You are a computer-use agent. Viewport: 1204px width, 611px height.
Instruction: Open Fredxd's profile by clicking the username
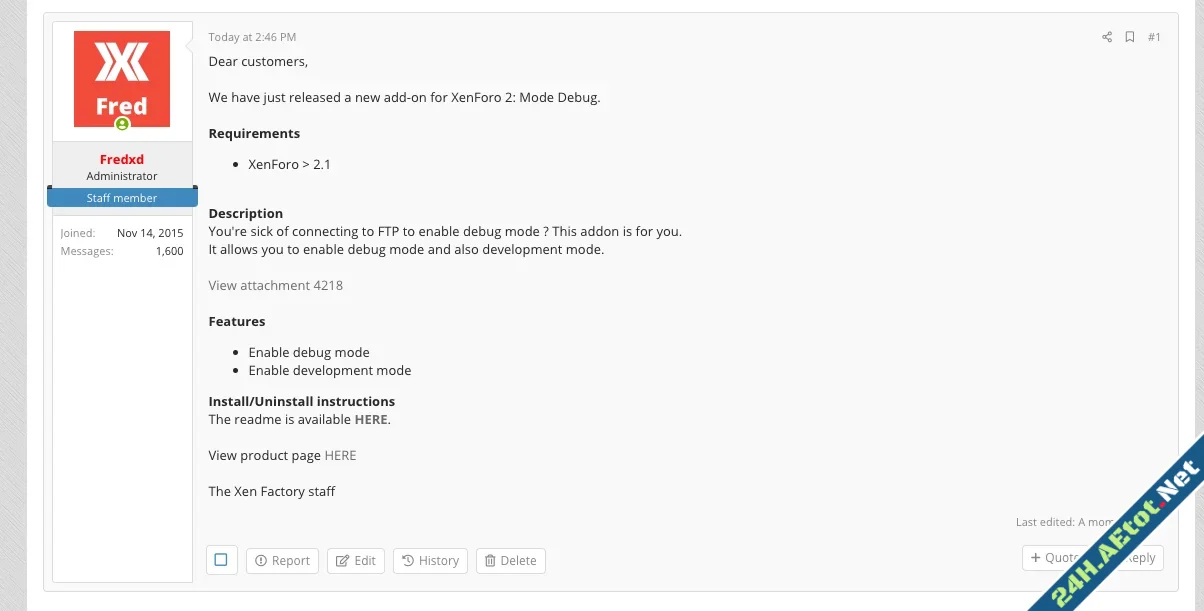121,158
